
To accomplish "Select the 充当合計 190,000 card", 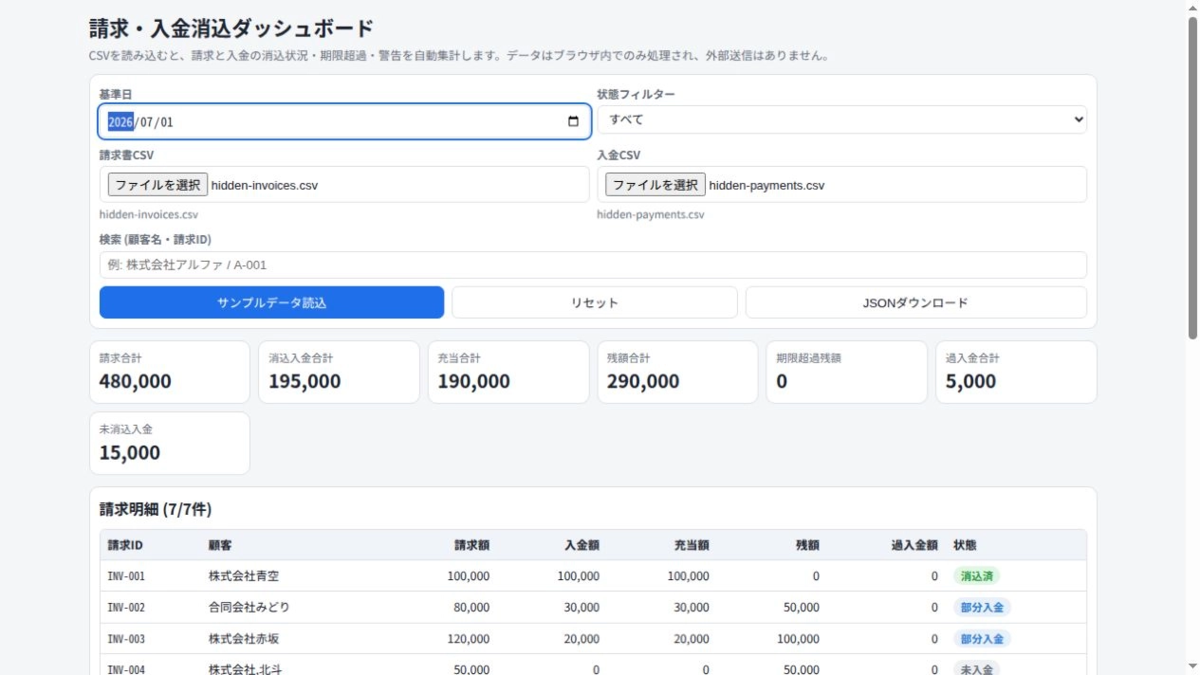I will (508, 372).
